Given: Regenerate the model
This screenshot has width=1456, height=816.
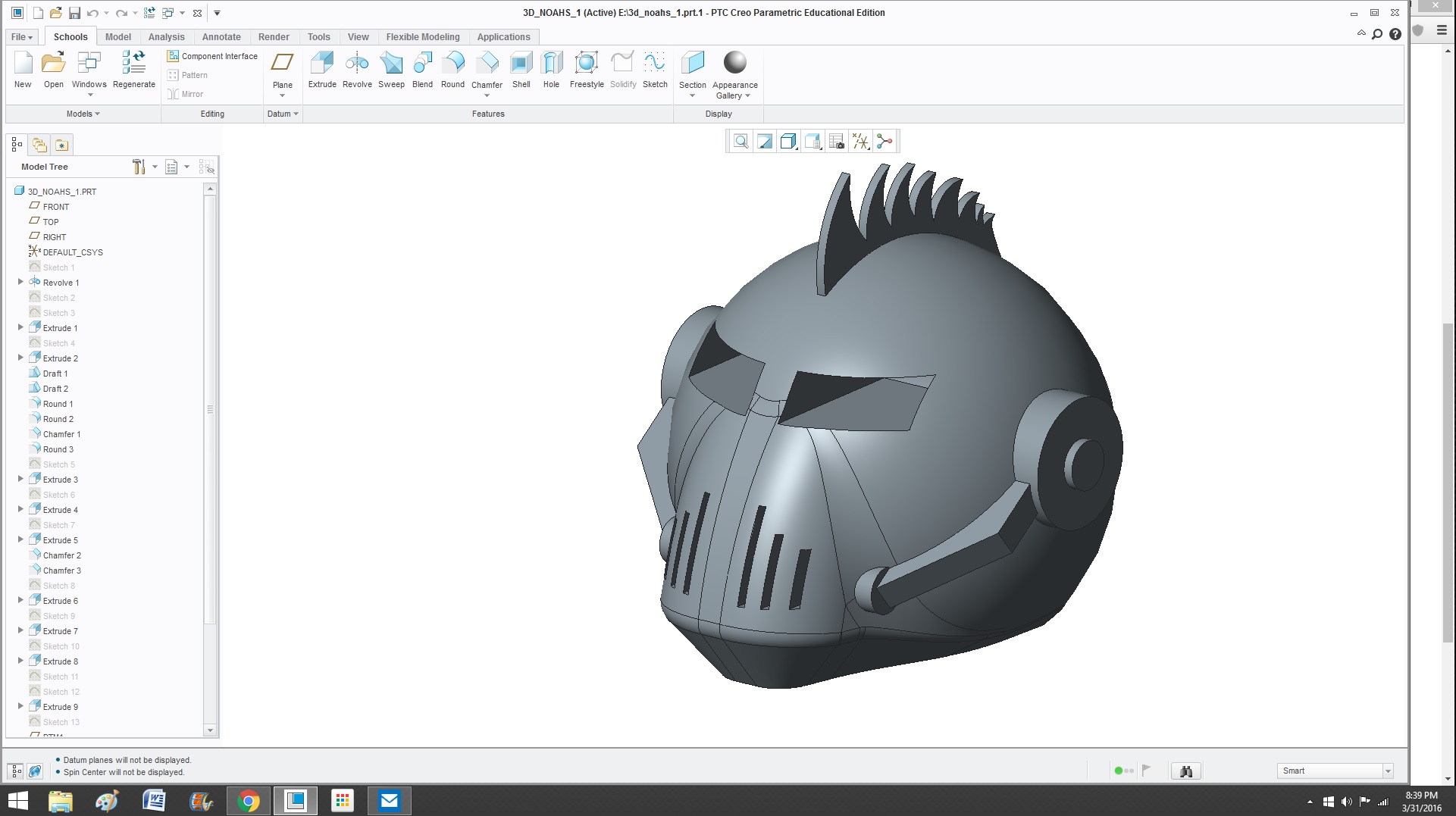Looking at the screenshot, I should pyautogui.click(x=134, y=69).
